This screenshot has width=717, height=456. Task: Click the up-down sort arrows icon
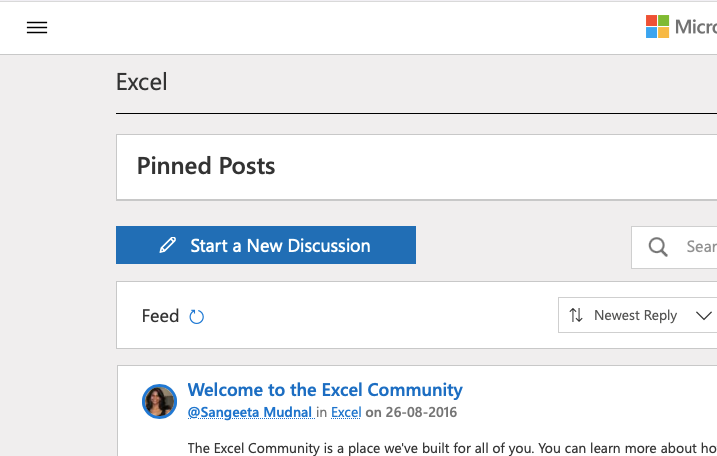pyautogui.click(x=576, y=315)
